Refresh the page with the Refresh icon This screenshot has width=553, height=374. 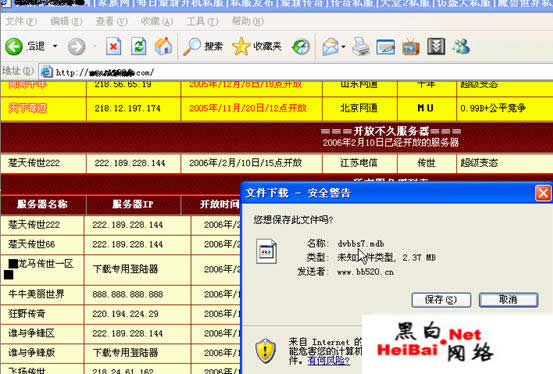[139, 46]
